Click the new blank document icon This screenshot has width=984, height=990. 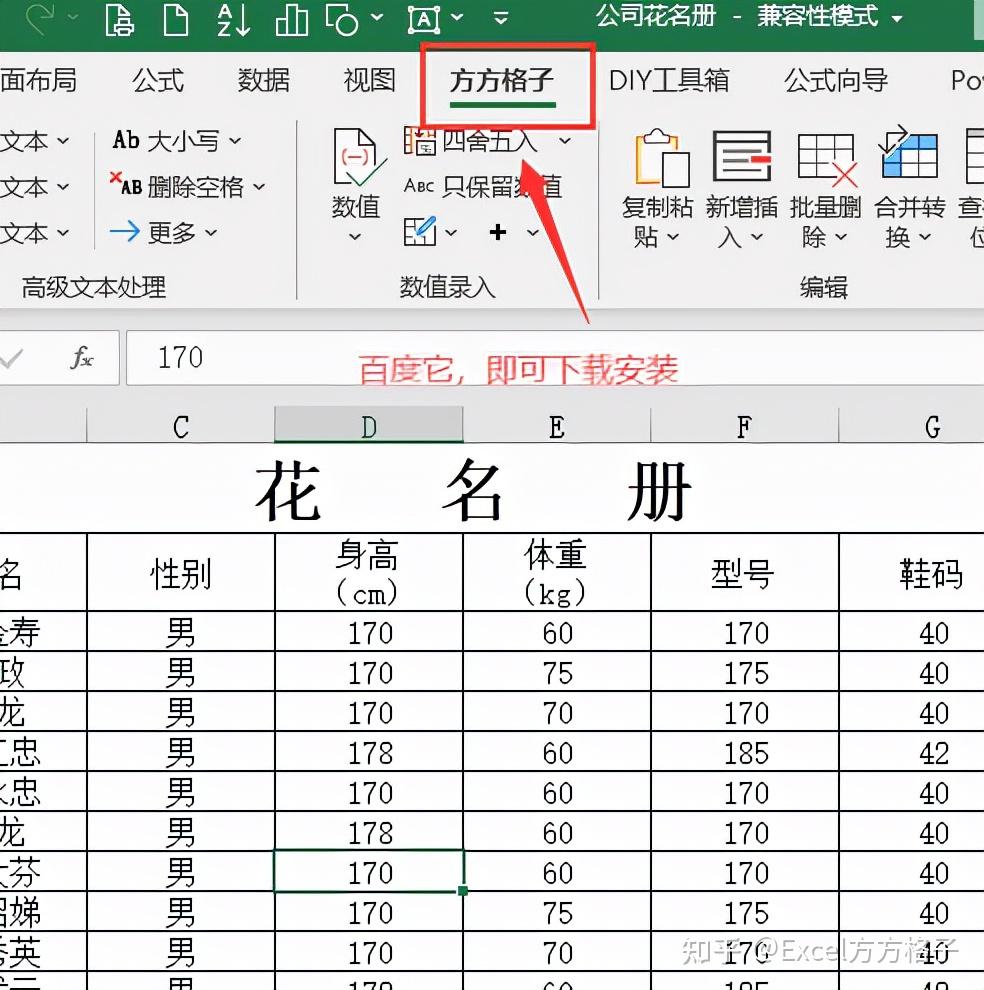tap(176, 19)
